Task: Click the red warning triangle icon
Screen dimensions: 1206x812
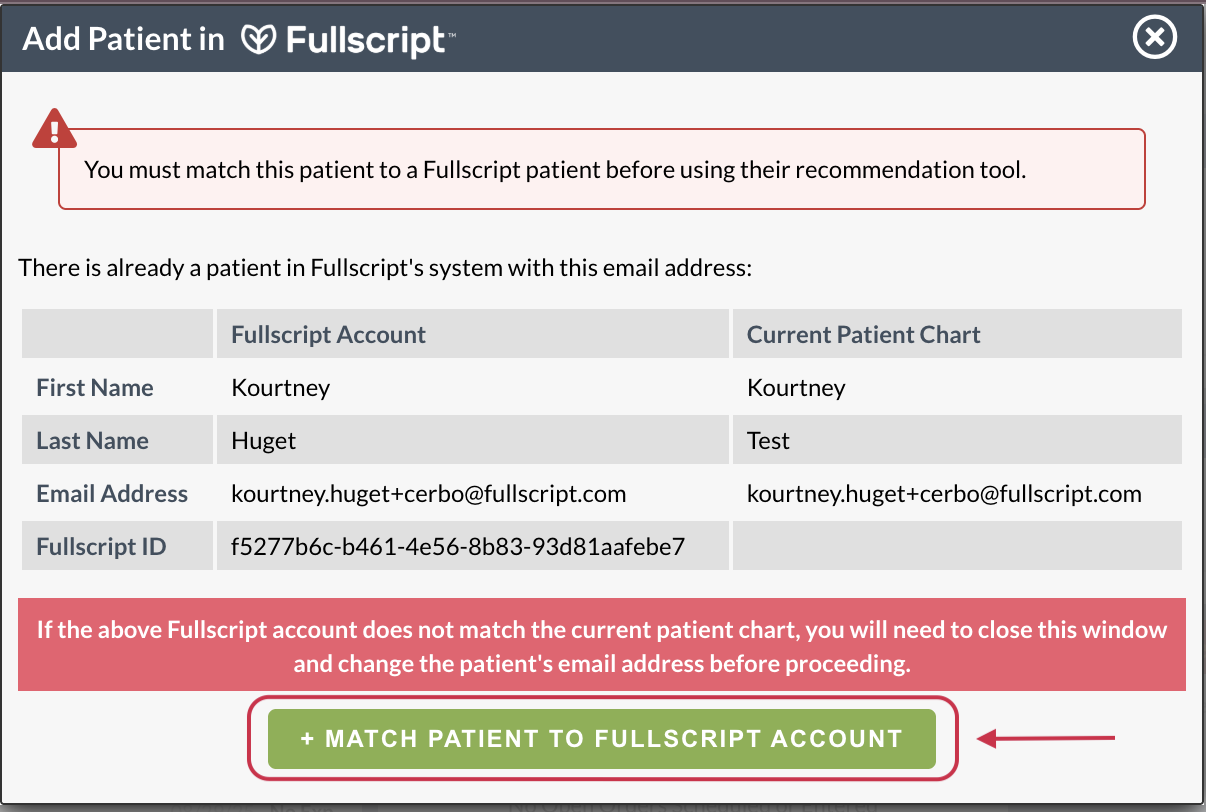Action: [x=54, y=128]
